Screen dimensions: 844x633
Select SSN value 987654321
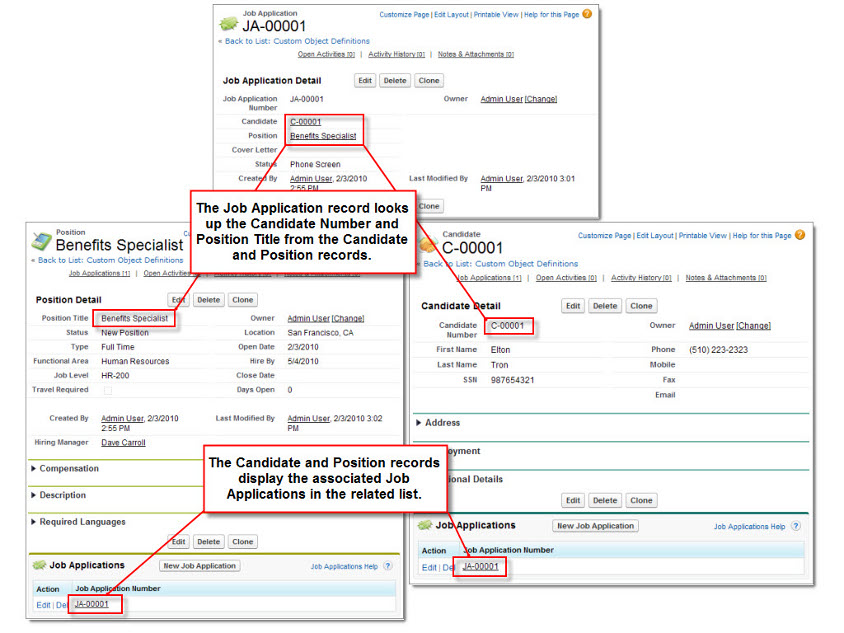512,380
